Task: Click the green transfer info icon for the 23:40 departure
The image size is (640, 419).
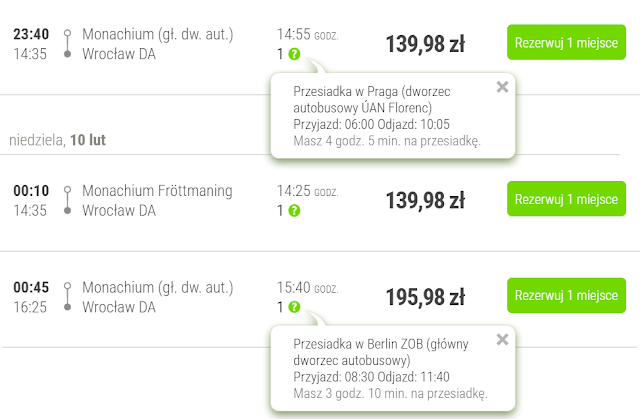Action: click(x=294, y=54)
